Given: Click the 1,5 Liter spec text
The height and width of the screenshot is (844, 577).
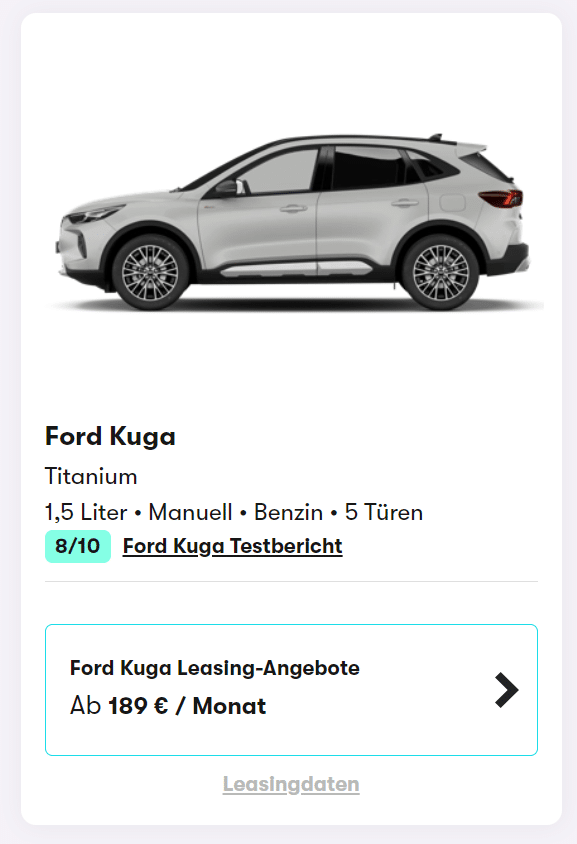Looking at the screenshot, I should (86, 512).
